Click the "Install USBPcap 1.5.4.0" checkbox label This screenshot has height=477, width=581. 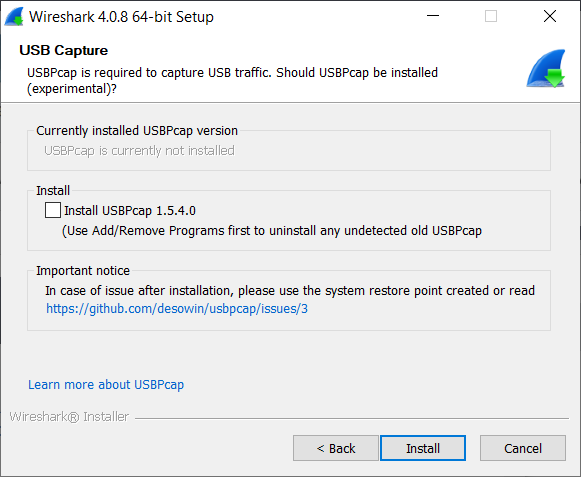click(130, 211)
